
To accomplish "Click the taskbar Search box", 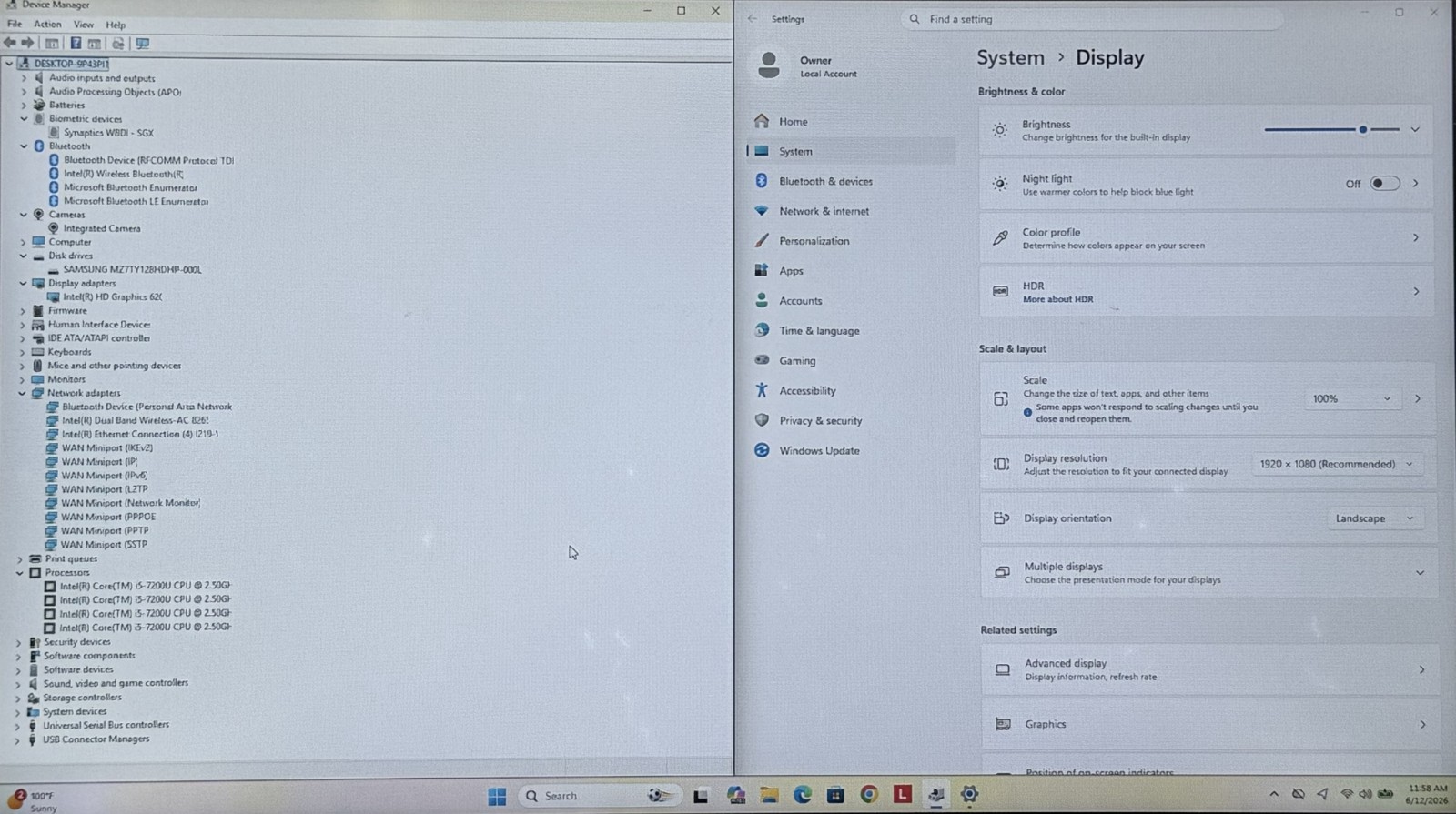I will (601, 796).
